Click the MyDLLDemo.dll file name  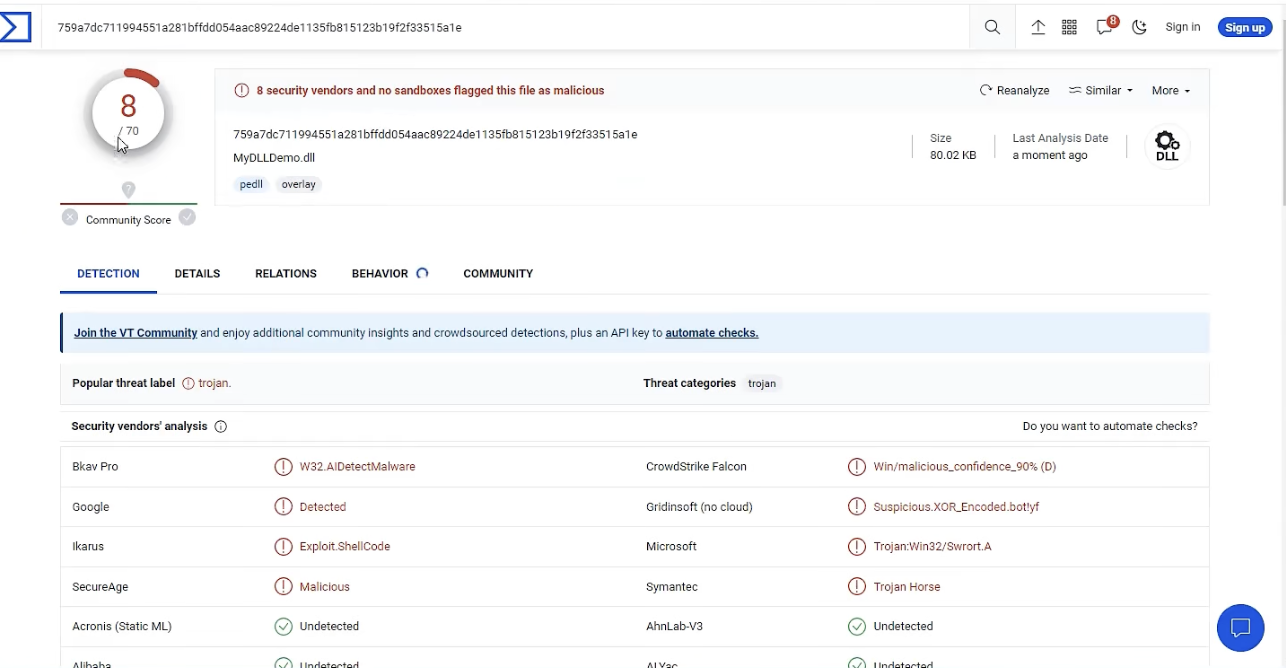pos(274,158)
